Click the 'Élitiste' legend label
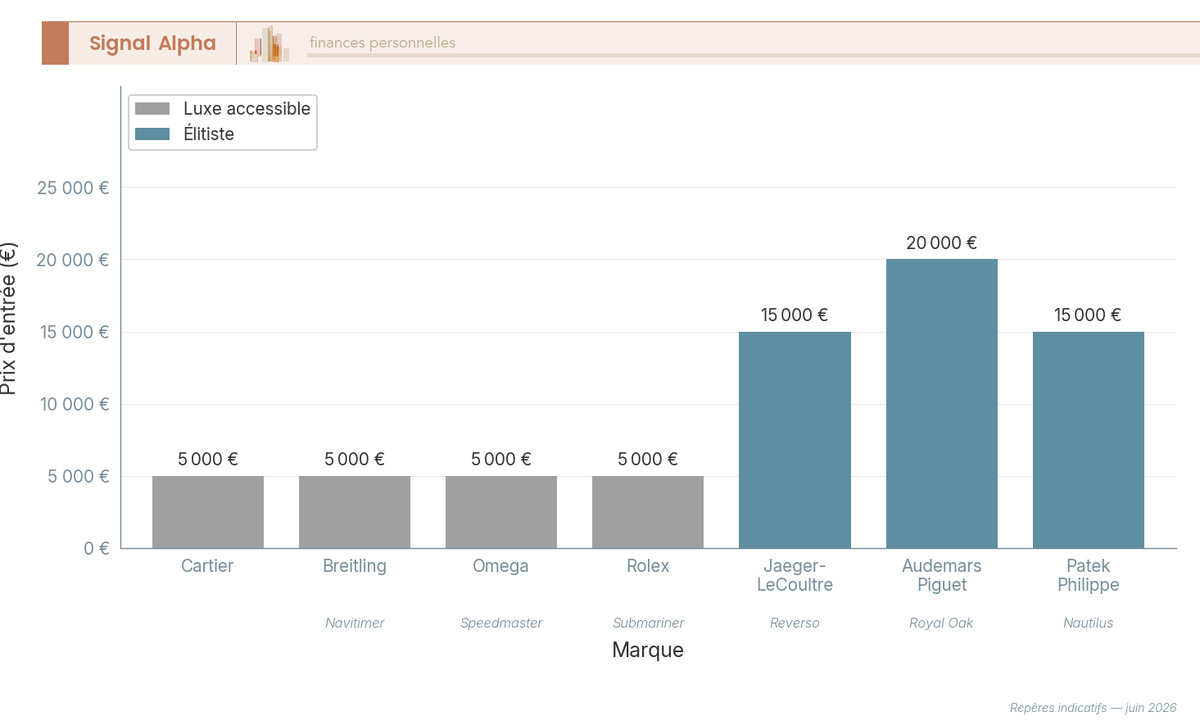The height and width of the screenshot is (721, 1200). [209, 134]
